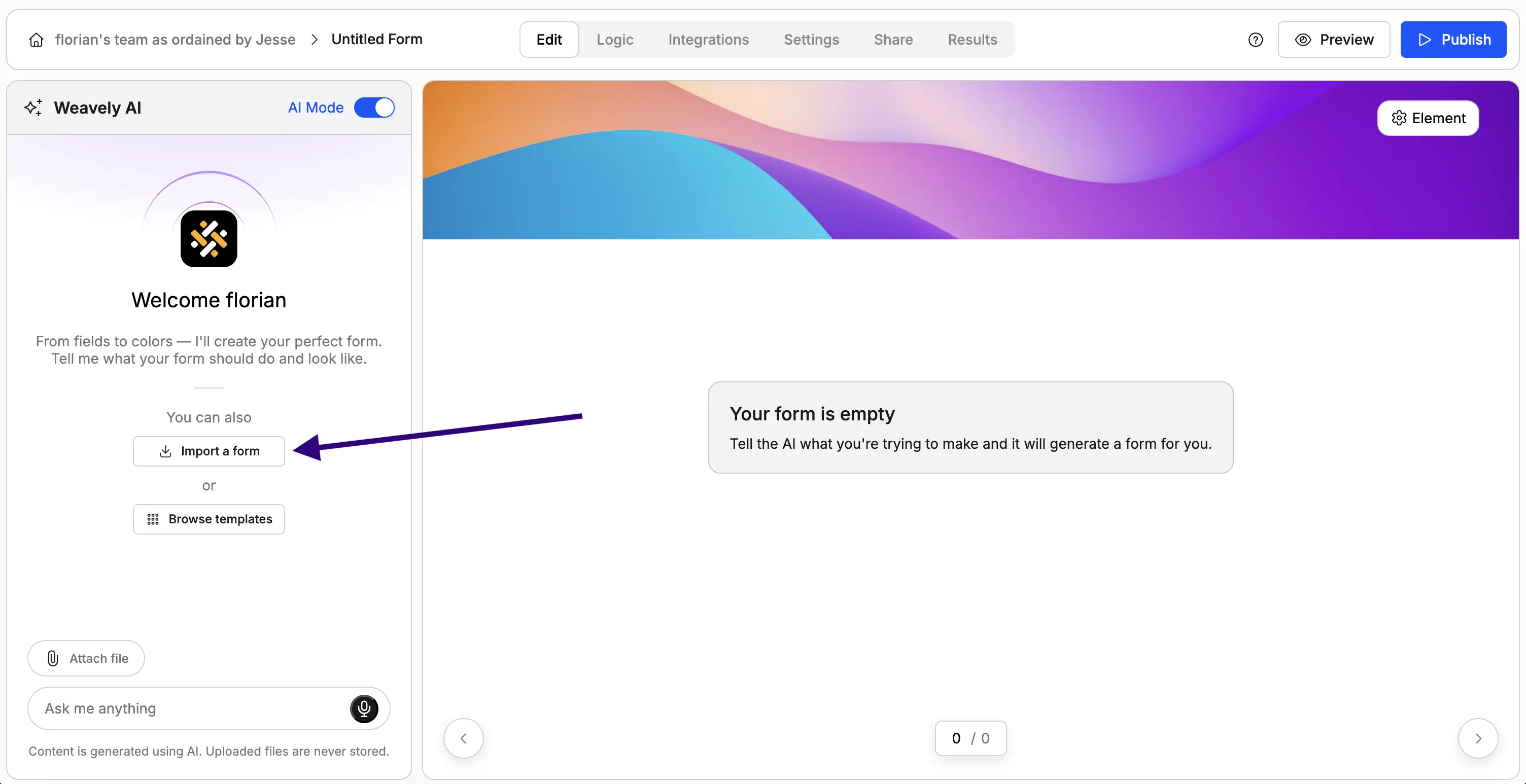
Task: Open the help question mark icon
Action: pyautogui.click(x=1256, y=39)
